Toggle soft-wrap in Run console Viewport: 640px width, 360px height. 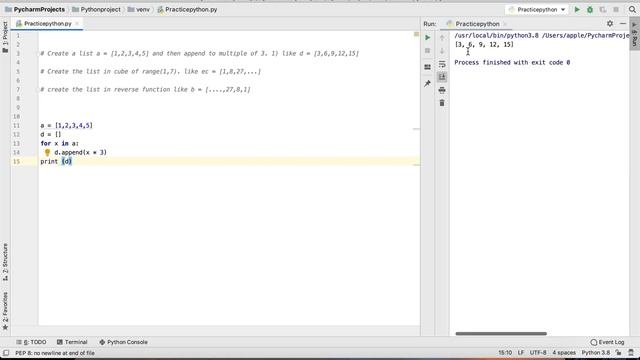(442, 64)
